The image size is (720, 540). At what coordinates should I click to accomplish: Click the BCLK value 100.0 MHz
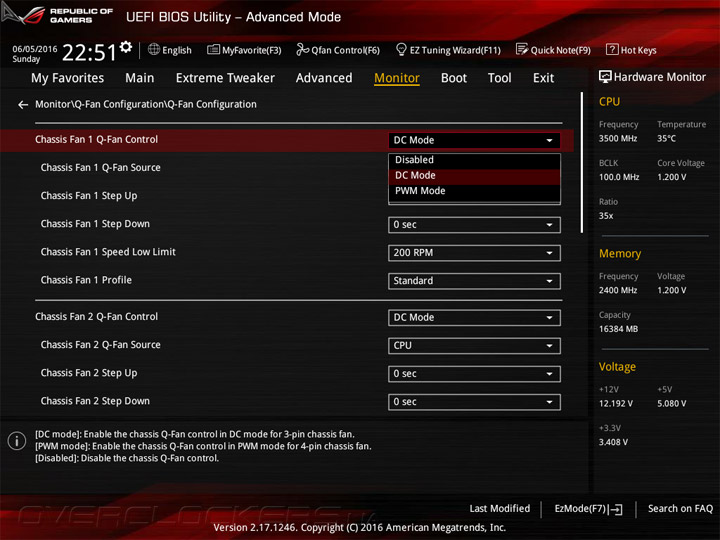(x=619, y=177)
